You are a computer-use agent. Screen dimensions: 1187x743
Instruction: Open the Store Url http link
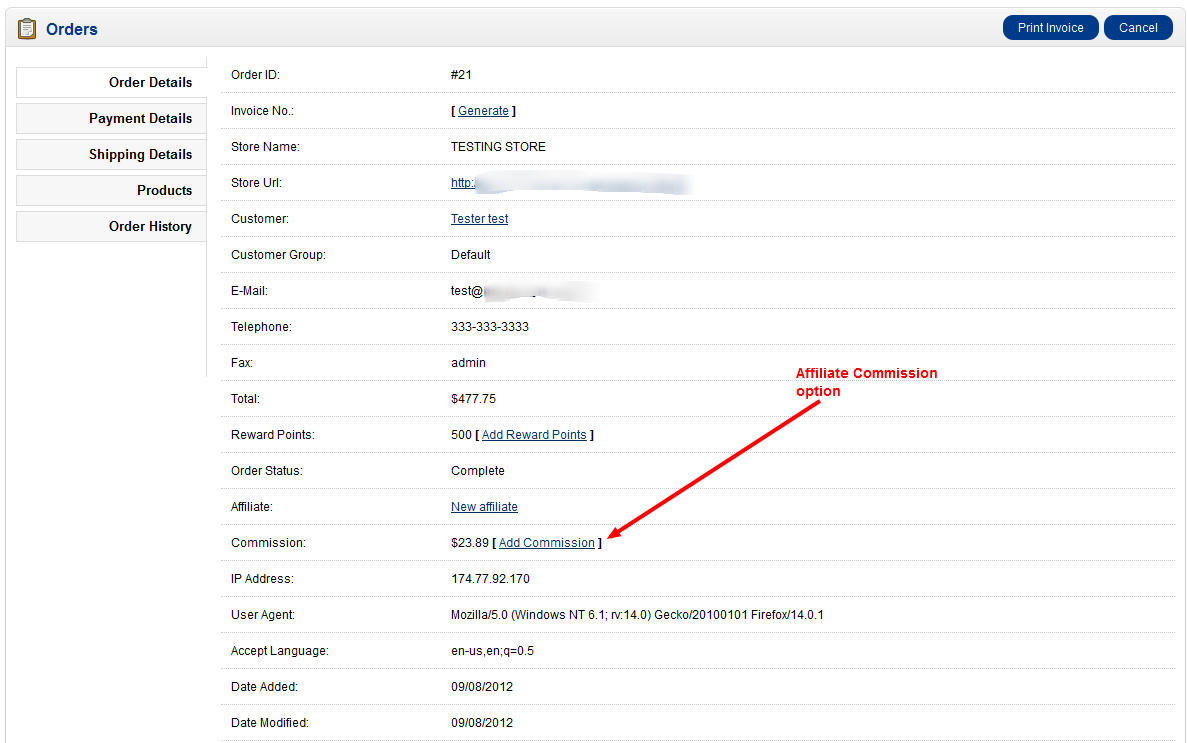462,183
